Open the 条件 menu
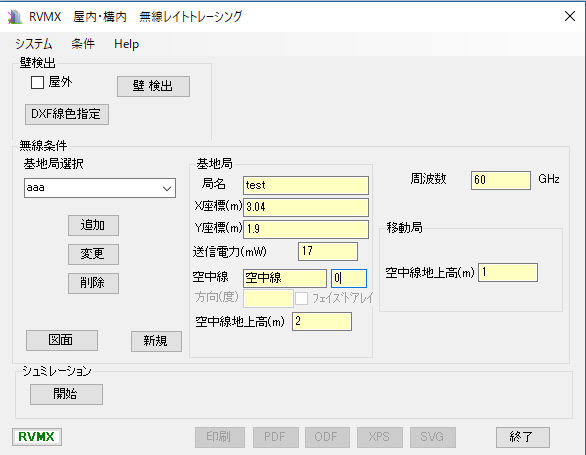 (83, 44)
